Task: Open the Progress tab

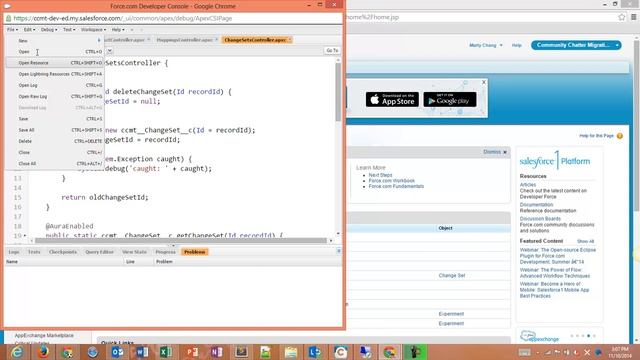Action: click(x=165, y=252)
